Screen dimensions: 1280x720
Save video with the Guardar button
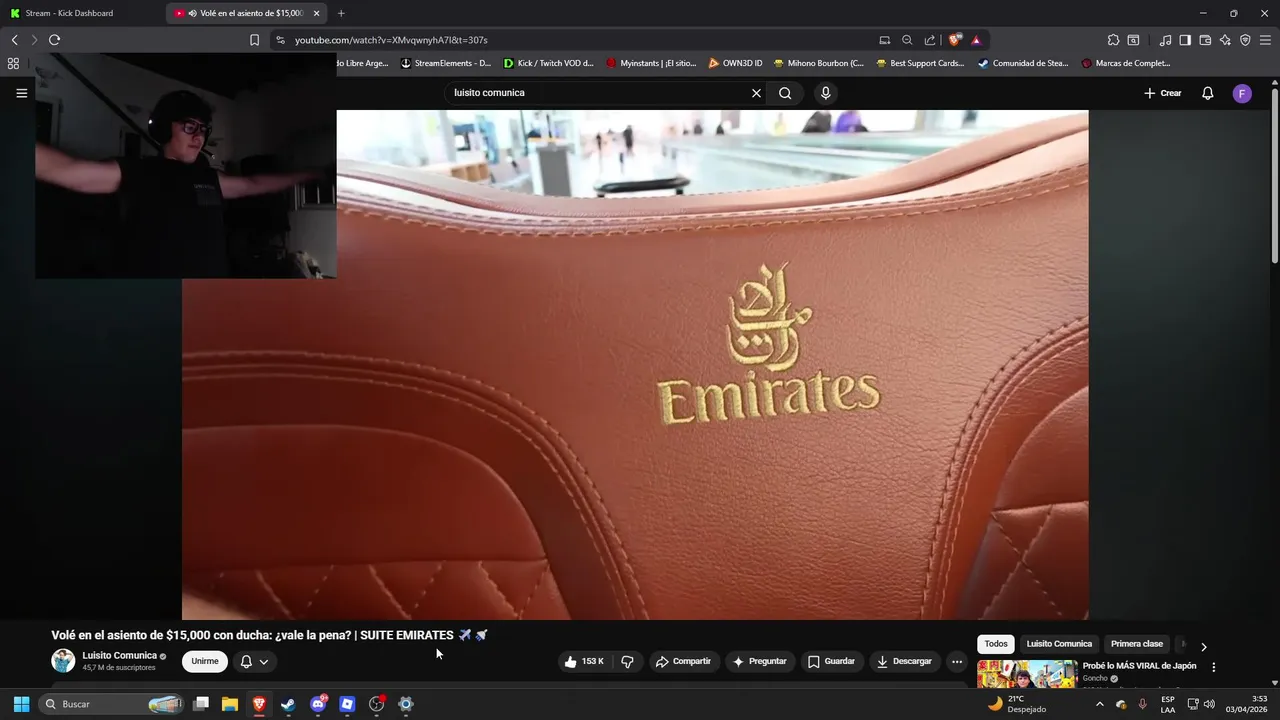(x=831, y=661)
